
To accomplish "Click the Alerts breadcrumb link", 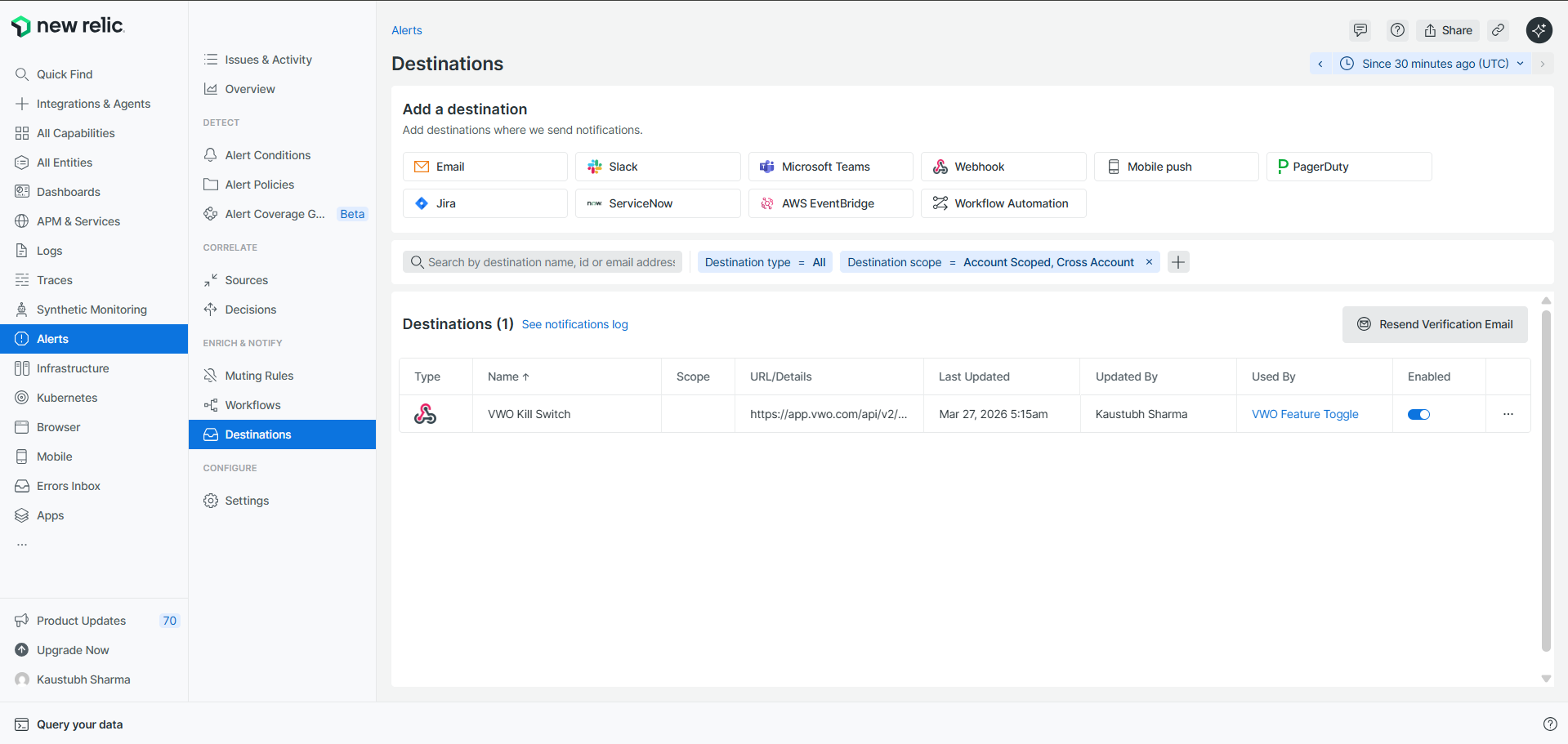I will click(407, 30).
